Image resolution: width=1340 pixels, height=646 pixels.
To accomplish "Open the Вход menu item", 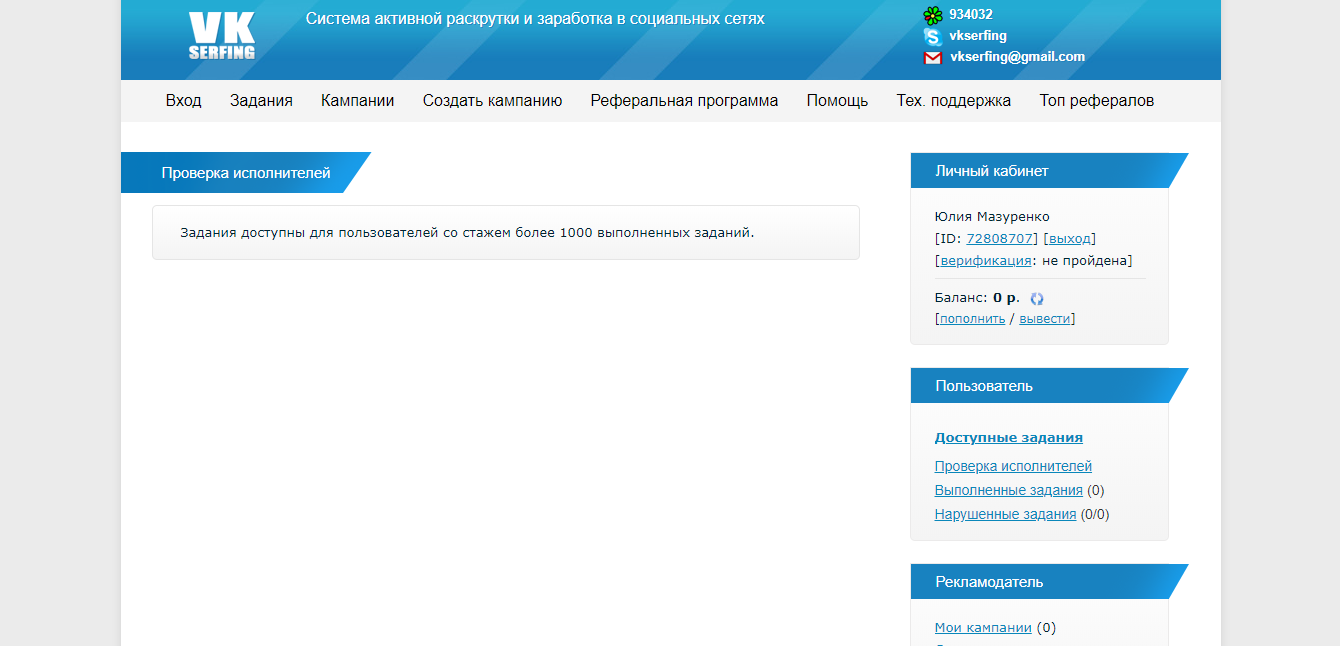I will (x=184, y=101).
